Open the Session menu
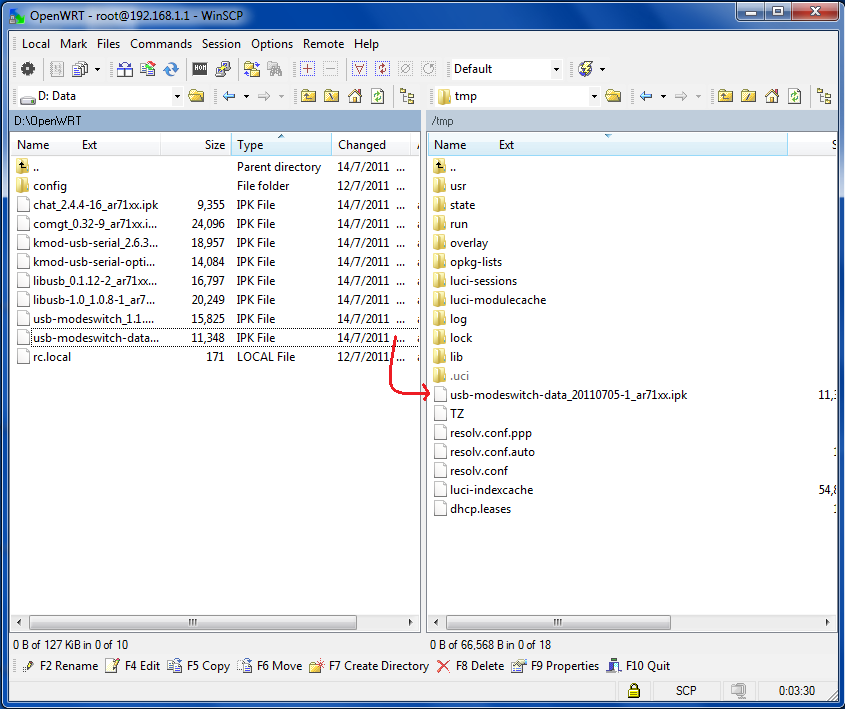 click(x=221, y=44)
